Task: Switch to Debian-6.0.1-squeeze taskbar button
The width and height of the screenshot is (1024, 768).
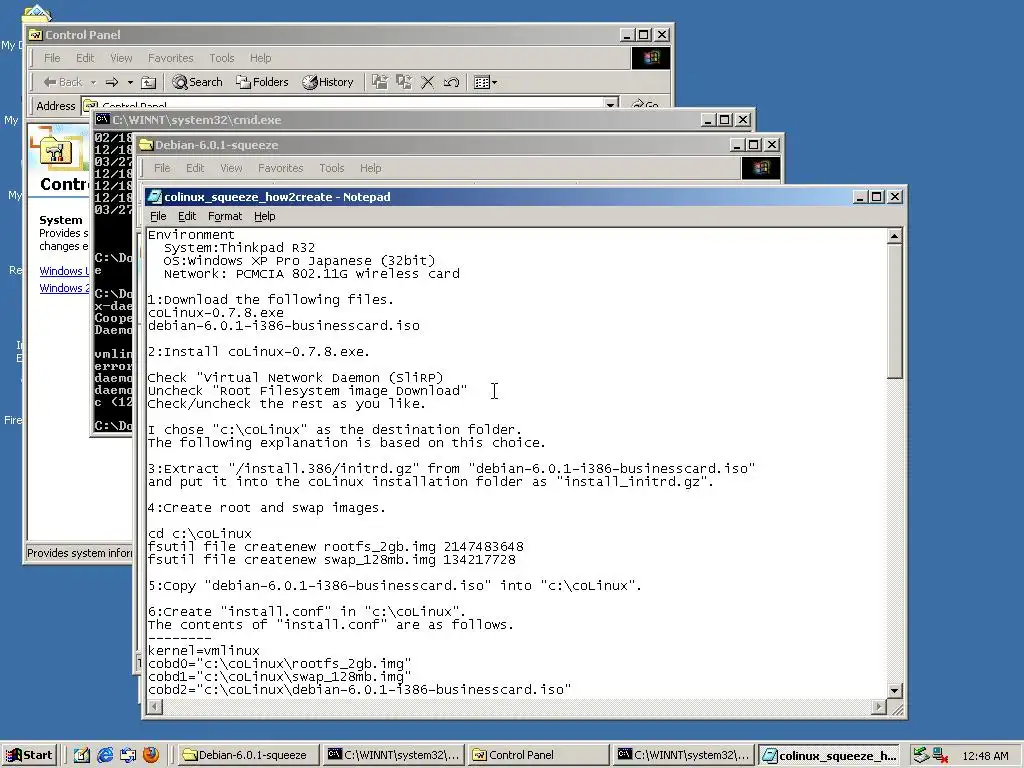Action: [248, 755]
